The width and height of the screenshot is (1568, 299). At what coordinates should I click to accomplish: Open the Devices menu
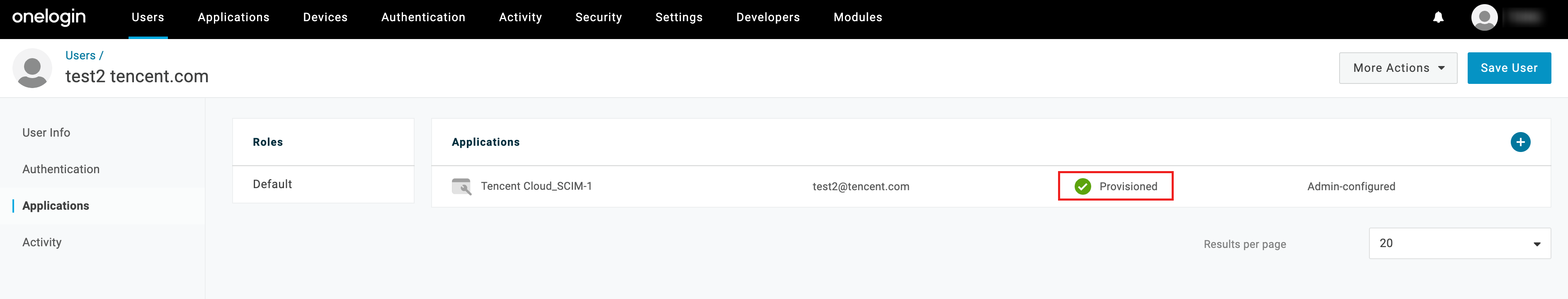tap(325, 17)
